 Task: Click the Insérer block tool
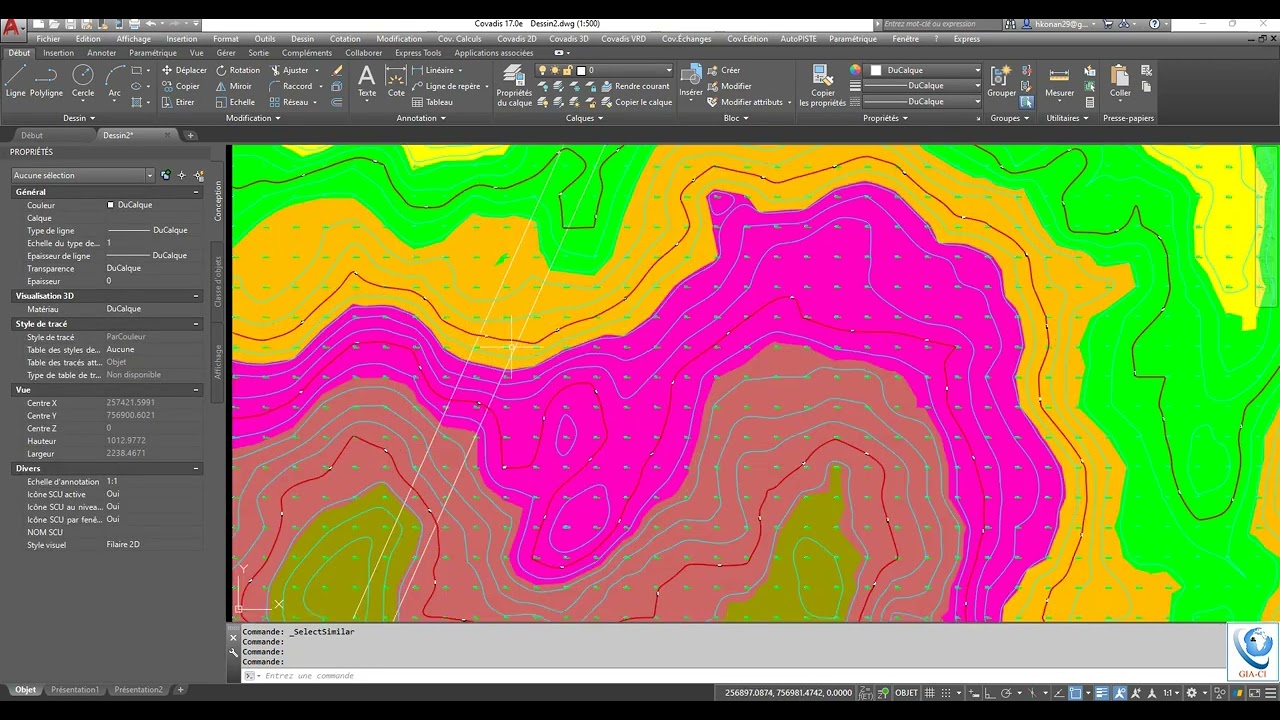click(x=691, y=82)
